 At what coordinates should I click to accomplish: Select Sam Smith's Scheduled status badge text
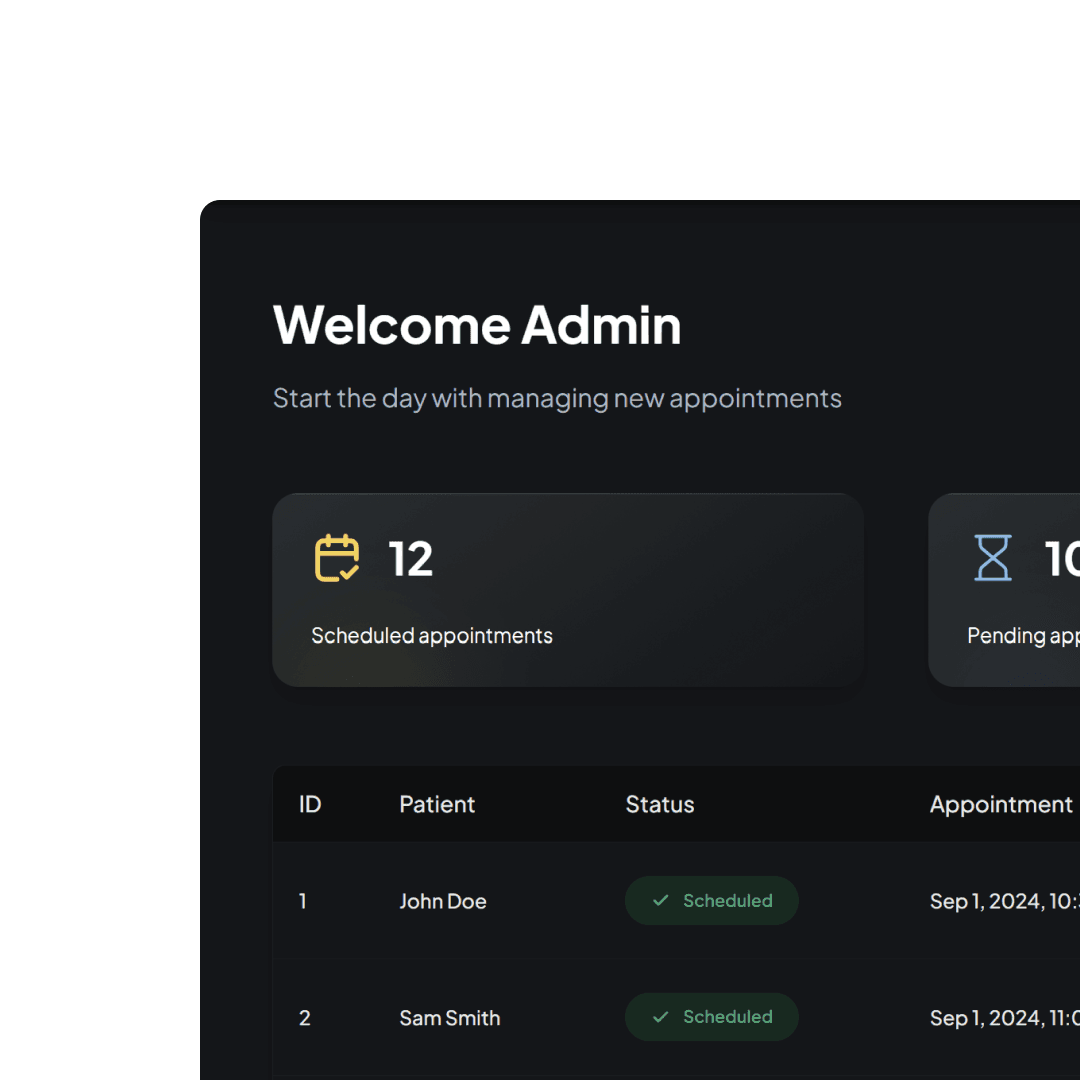(x=727, y=1017)
